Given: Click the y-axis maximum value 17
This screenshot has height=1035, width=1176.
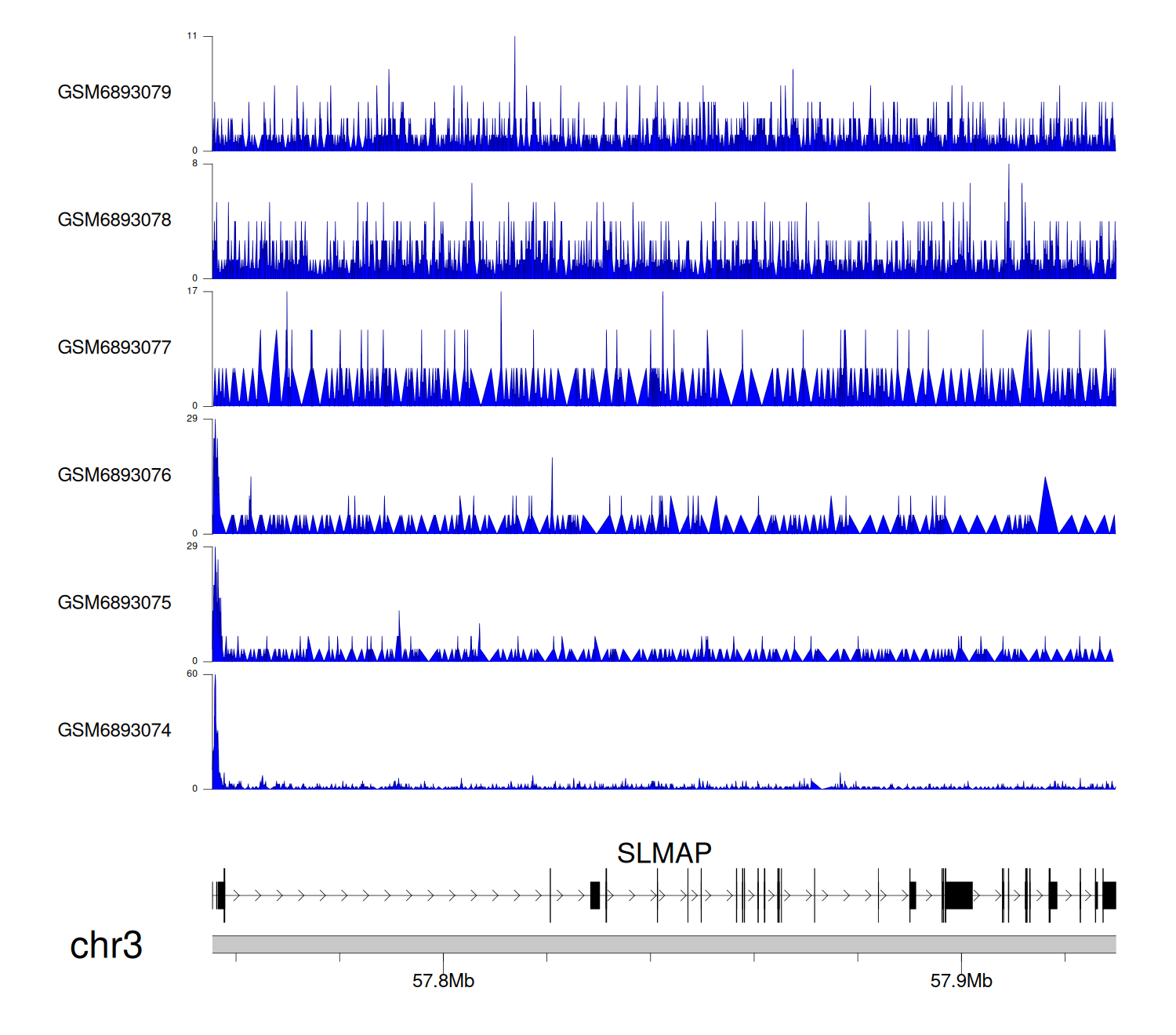Looking at the screenshot, I should pyautogui.click(x=192, y=291).
